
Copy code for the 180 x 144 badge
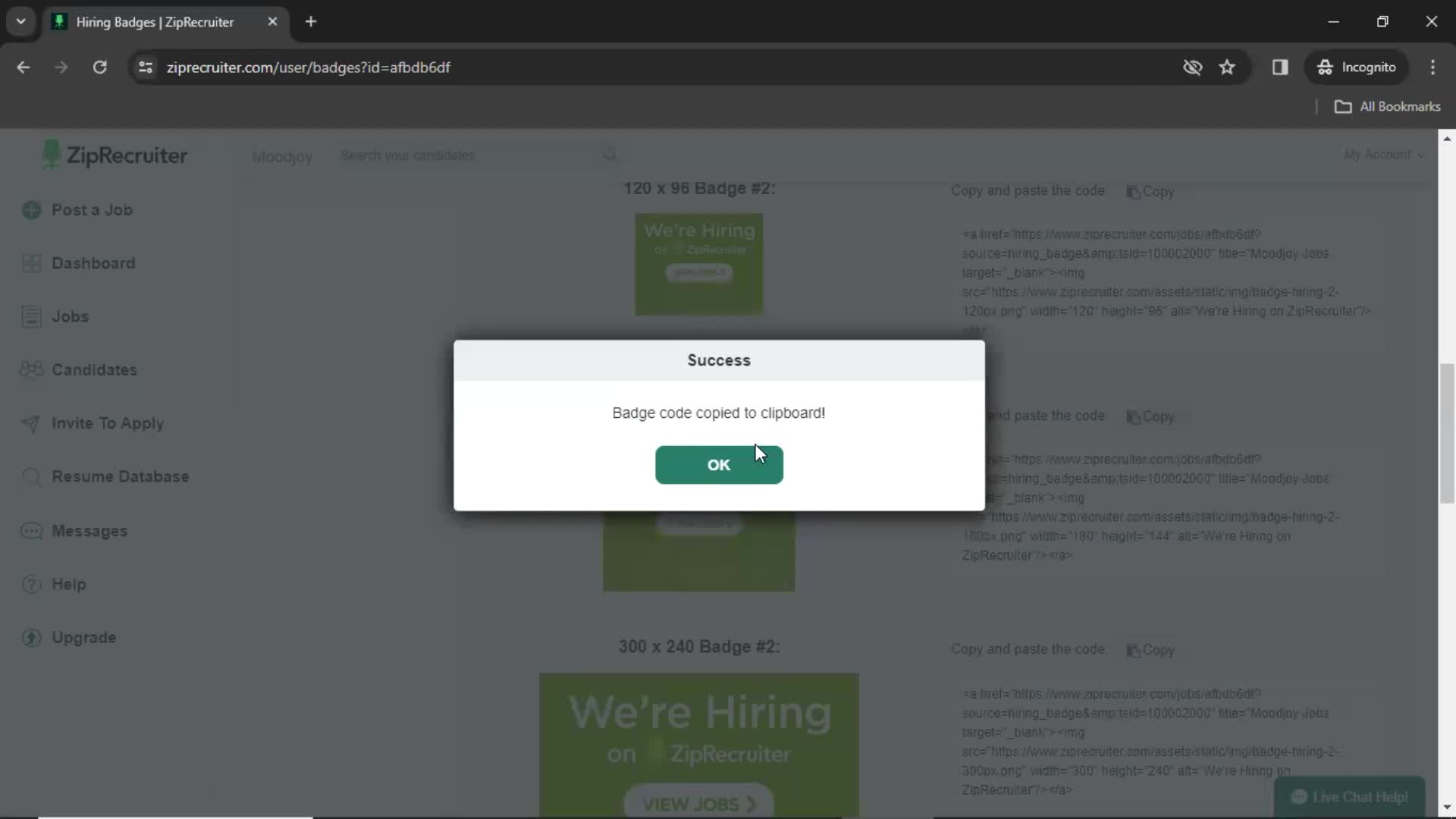(1150, 416)
